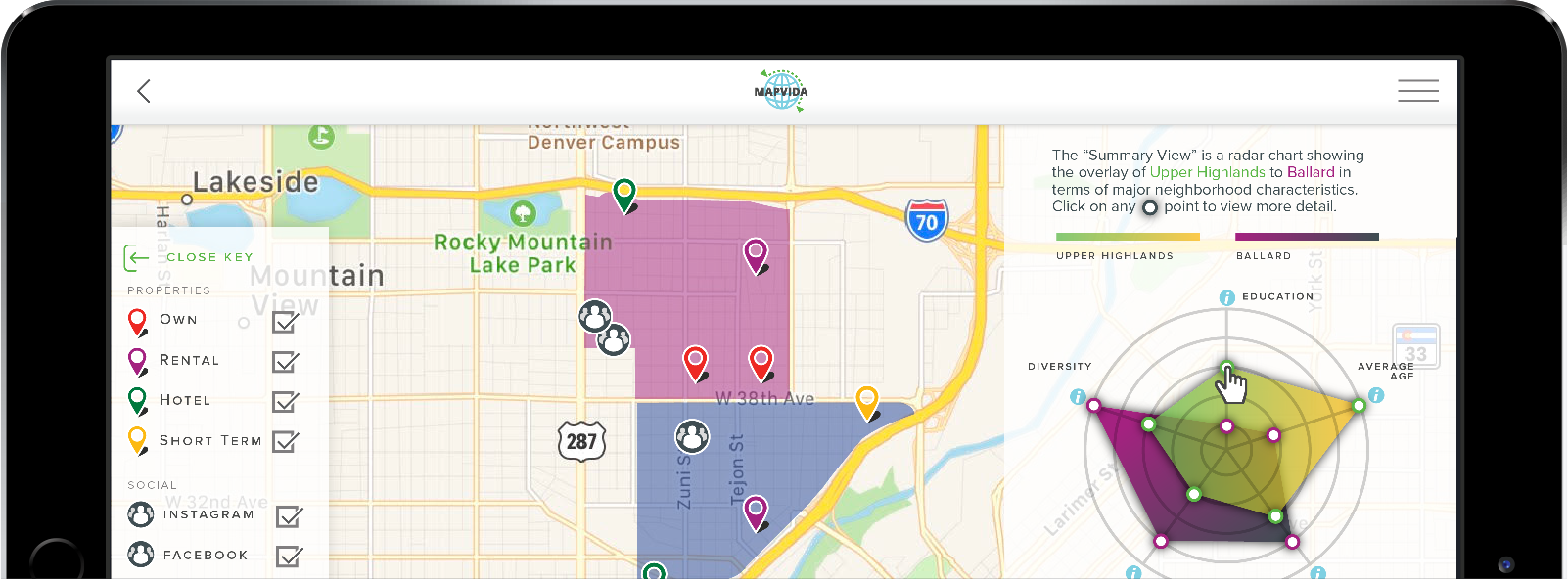Open the Diversity info icon
Image resolution: width=1568 pixels, height=579 pixels.
pos(1078,396)
